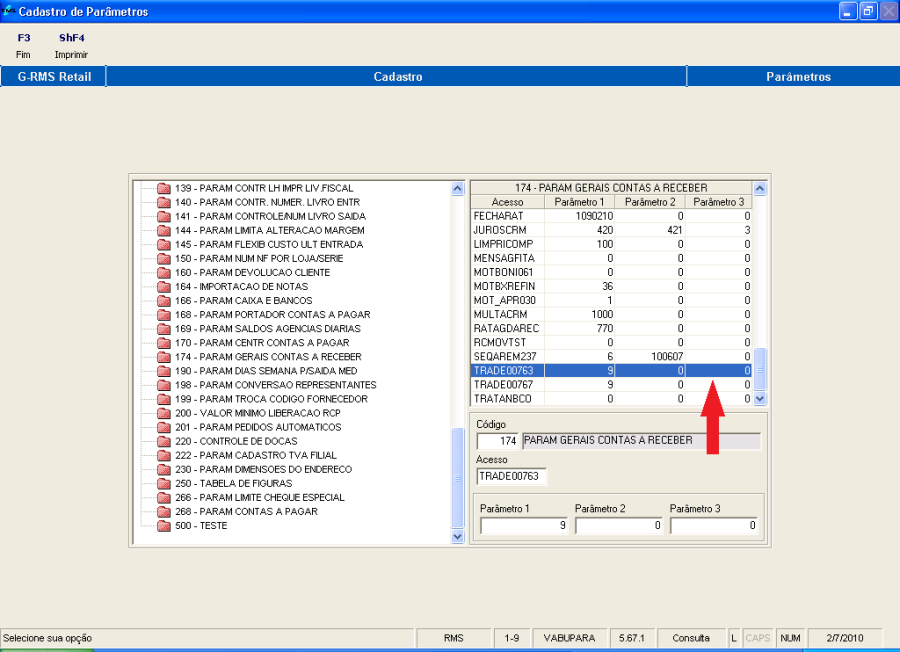This screenshot has width=900, height=652.
Task: Click the Parâmetro 1 column header
Action: [579, 202]
